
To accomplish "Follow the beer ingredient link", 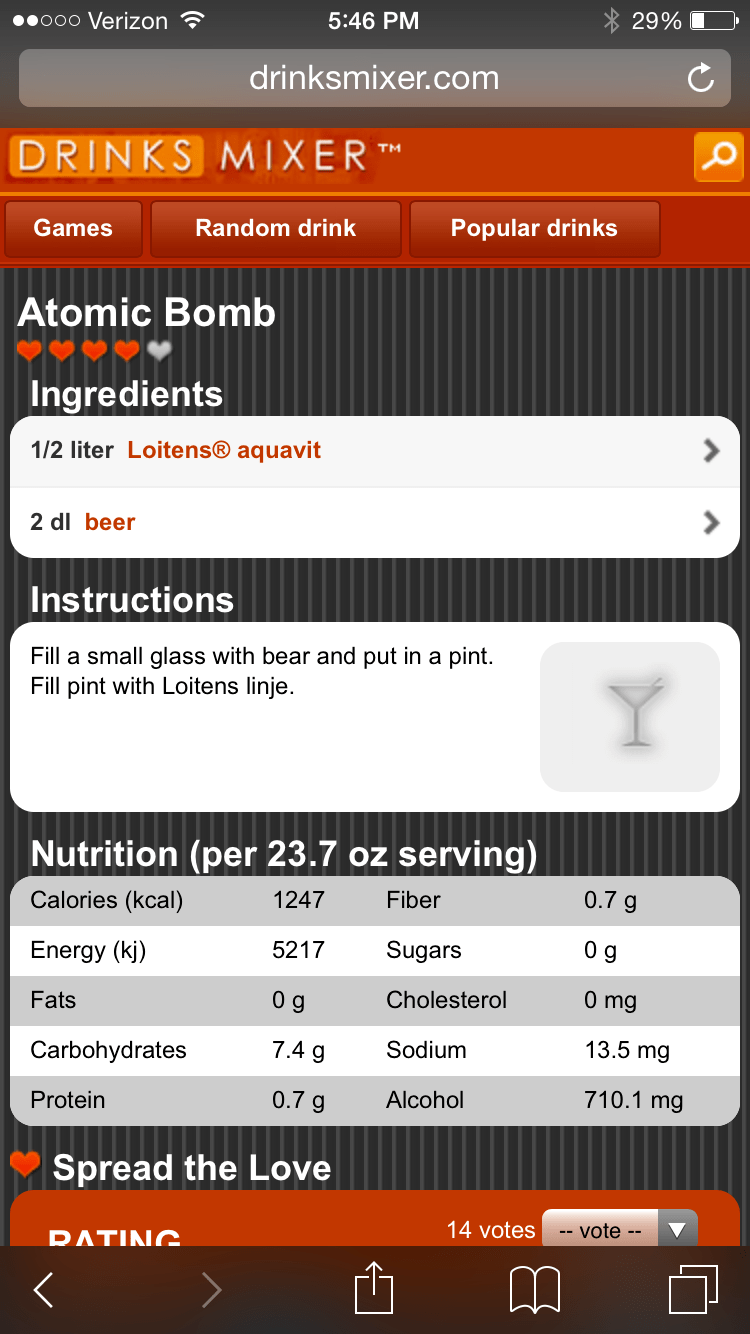I will click(110, 522).
